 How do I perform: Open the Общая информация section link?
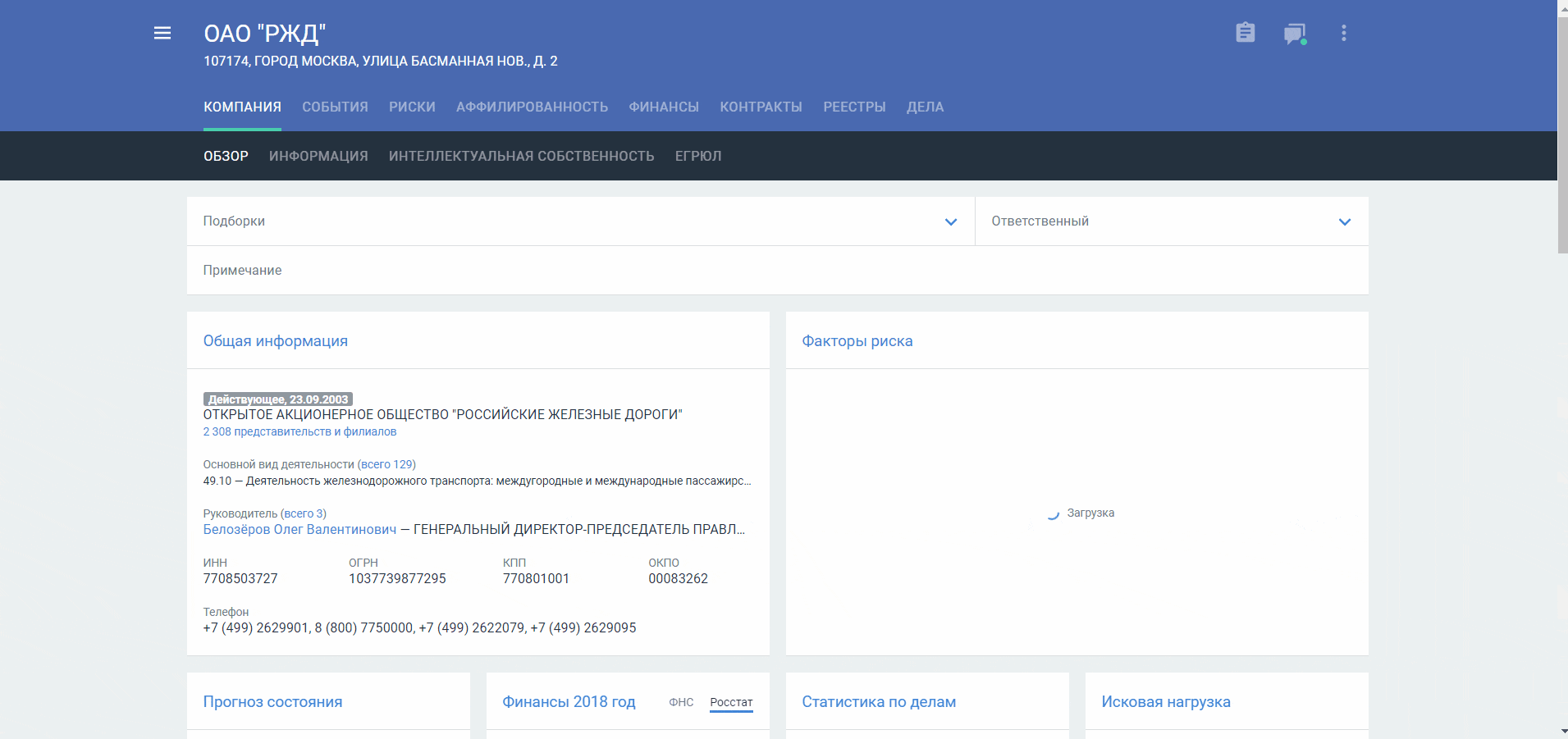275,341
